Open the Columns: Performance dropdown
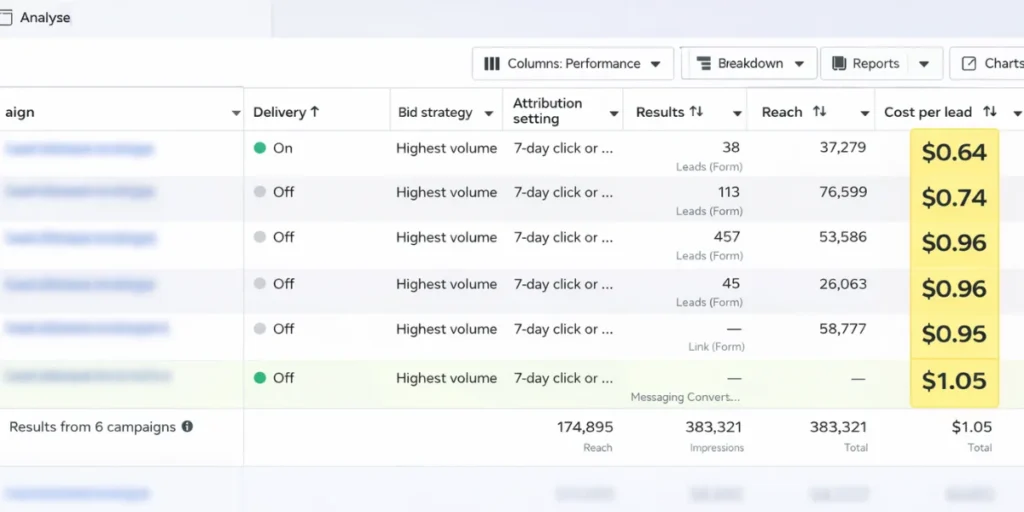The height and width of the screenshot is (512, 1024). [x=573, y=63]
